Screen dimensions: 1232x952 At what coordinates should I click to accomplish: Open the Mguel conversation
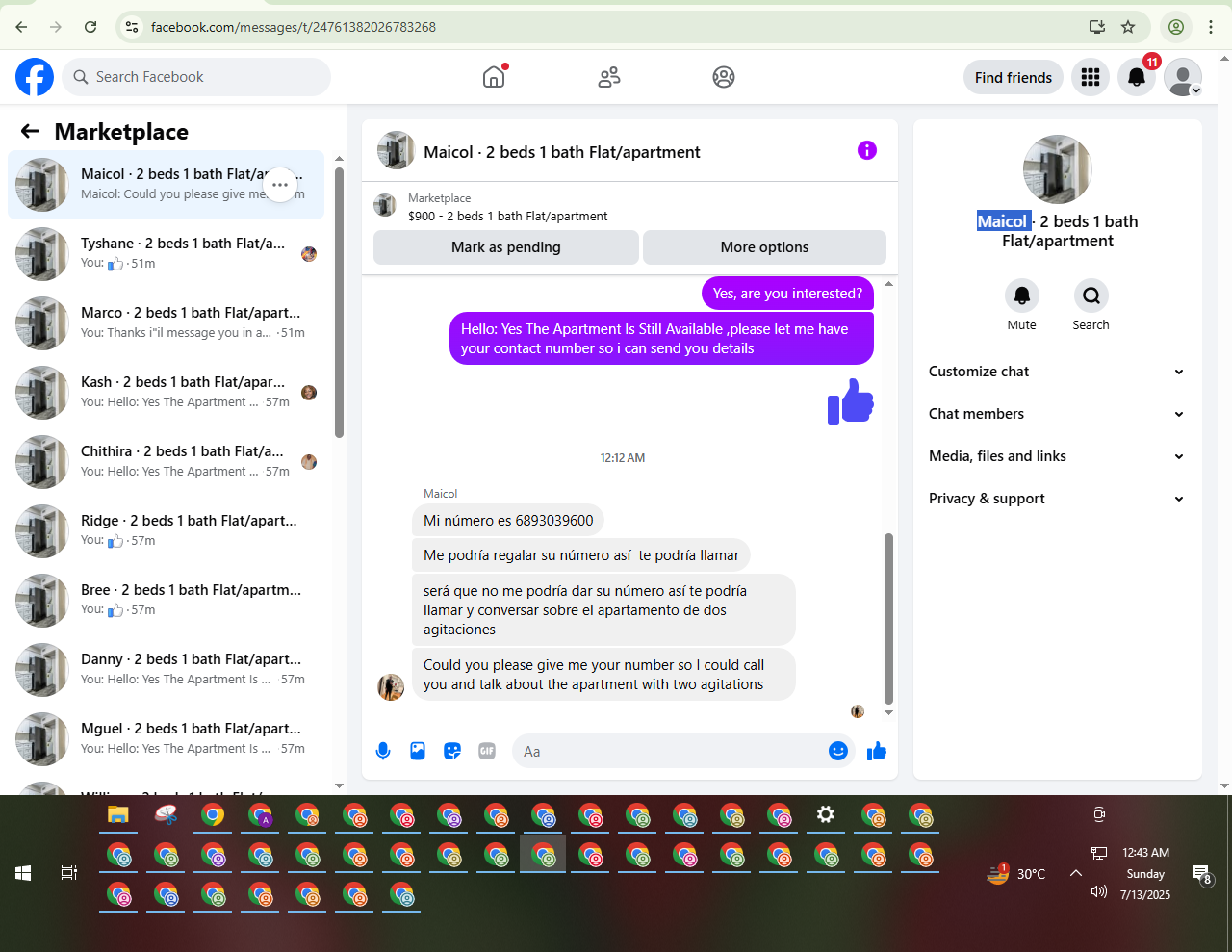pyautogui.click(x=166, y=739)
